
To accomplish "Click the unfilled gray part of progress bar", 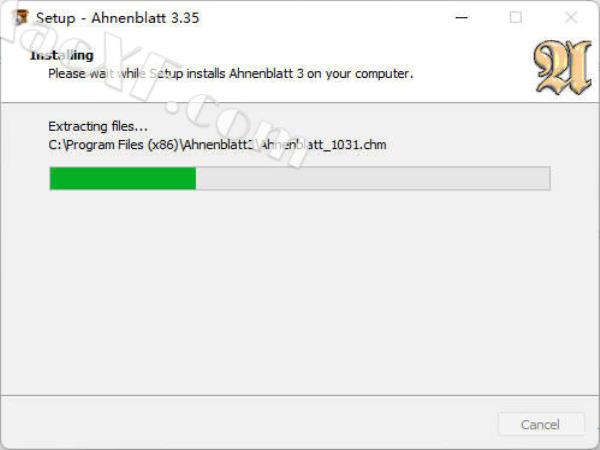I will pyautogui.click(x=373, y=178).
